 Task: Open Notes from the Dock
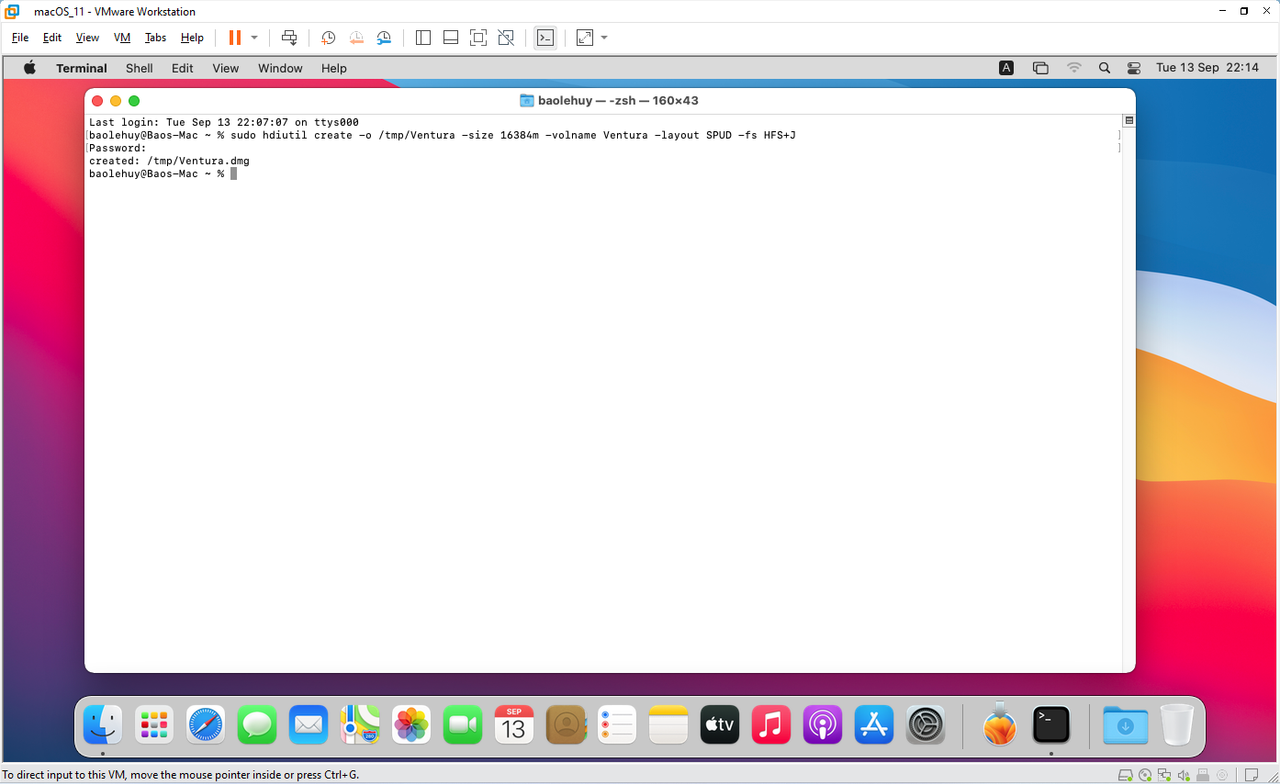[x=669, y=724]
